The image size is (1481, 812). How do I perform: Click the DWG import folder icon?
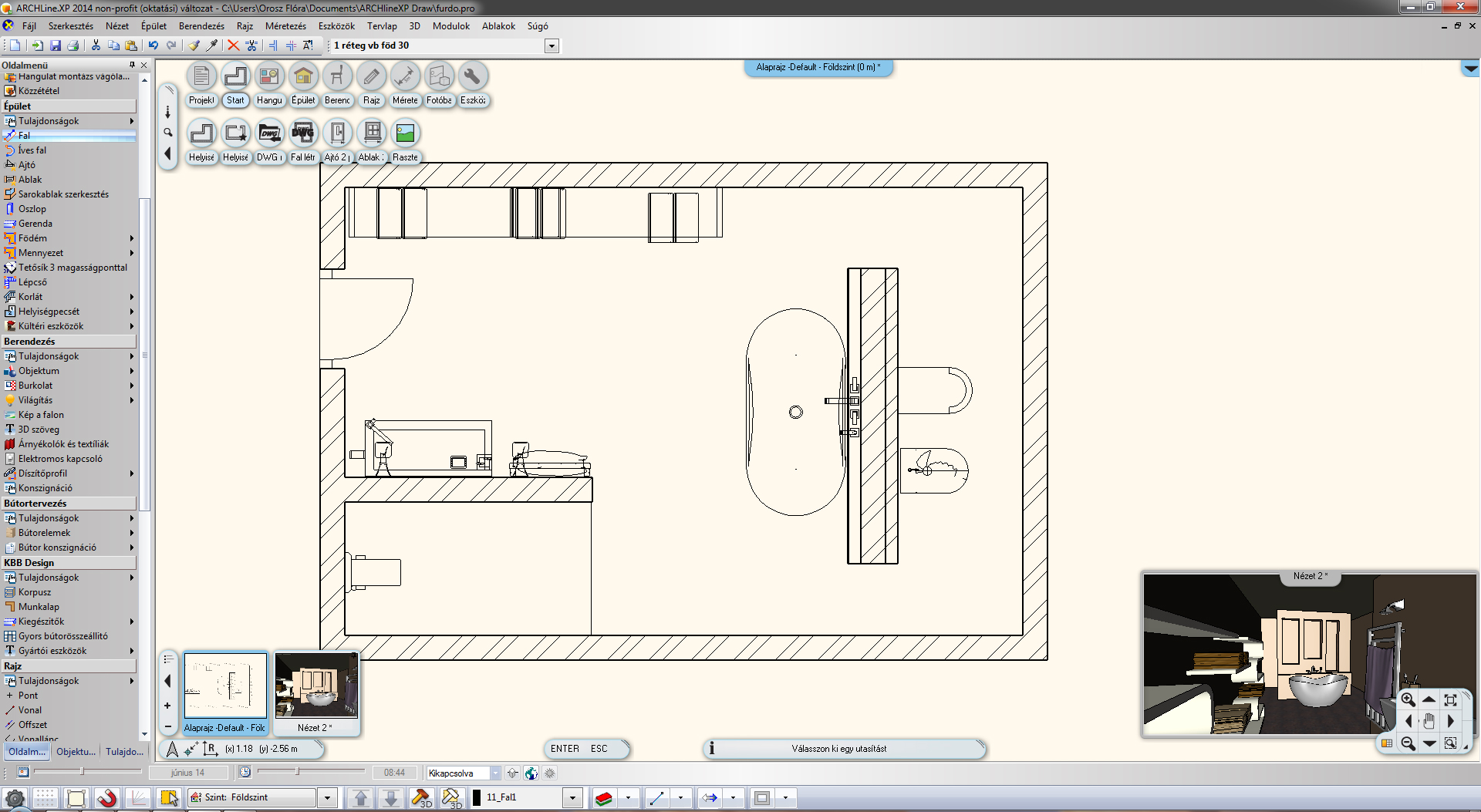pyautogui.click(x=269, y=133)
